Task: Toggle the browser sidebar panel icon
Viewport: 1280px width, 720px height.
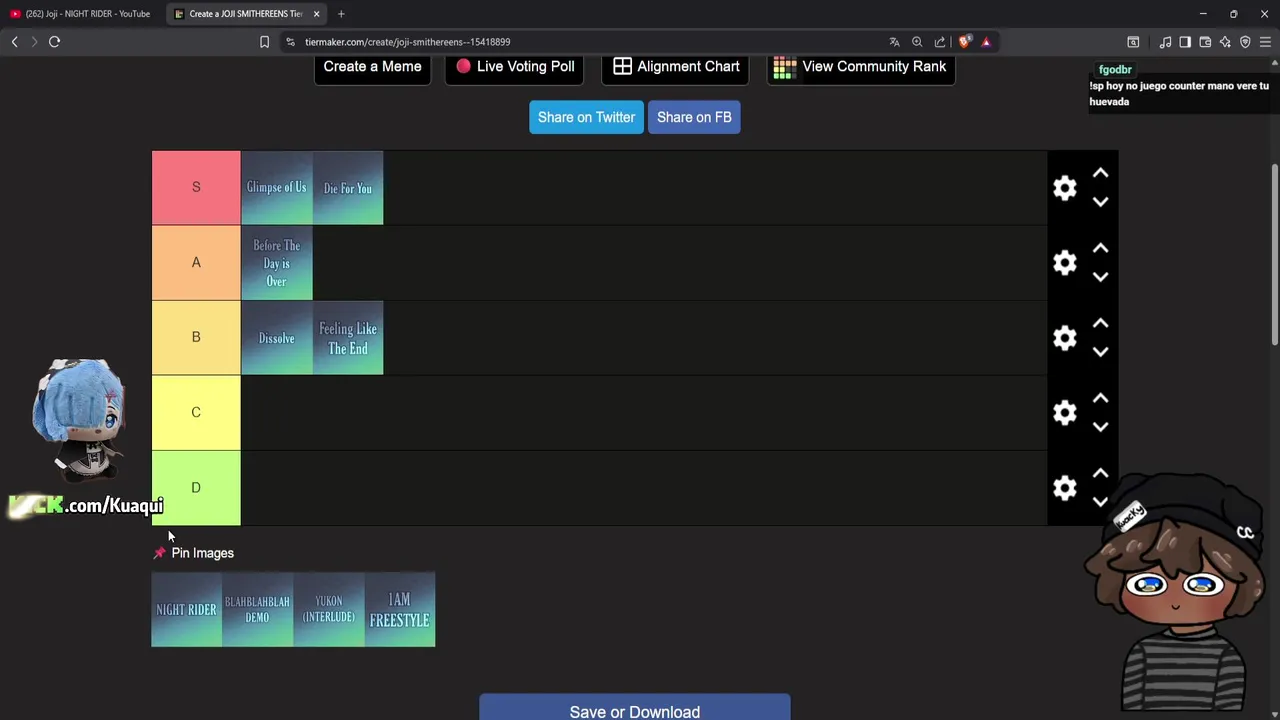Action: (x=1185, y=42)
